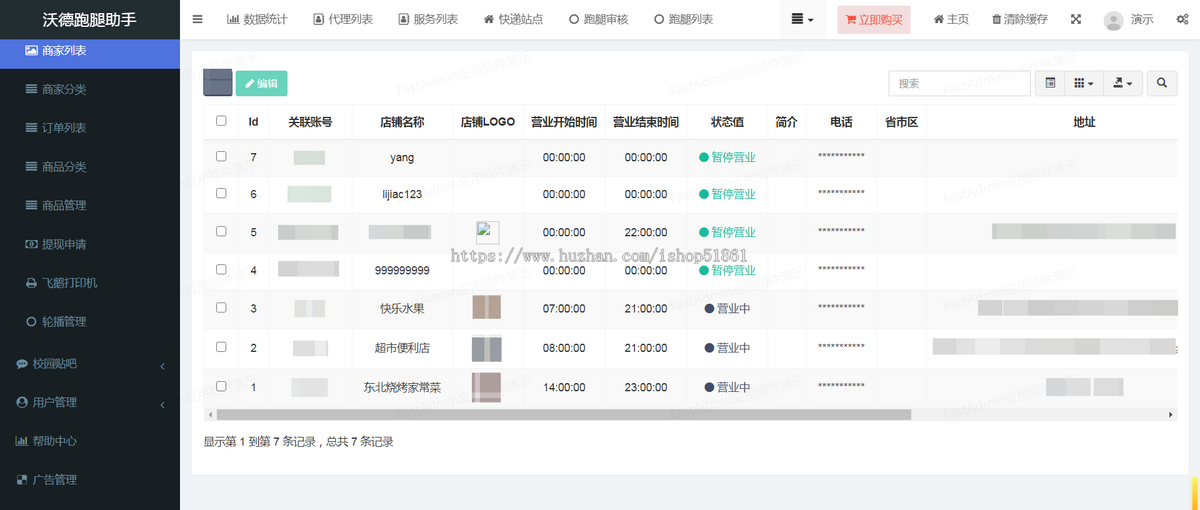
Task: Open the 跑腿列表 tab
Action: 683,19
